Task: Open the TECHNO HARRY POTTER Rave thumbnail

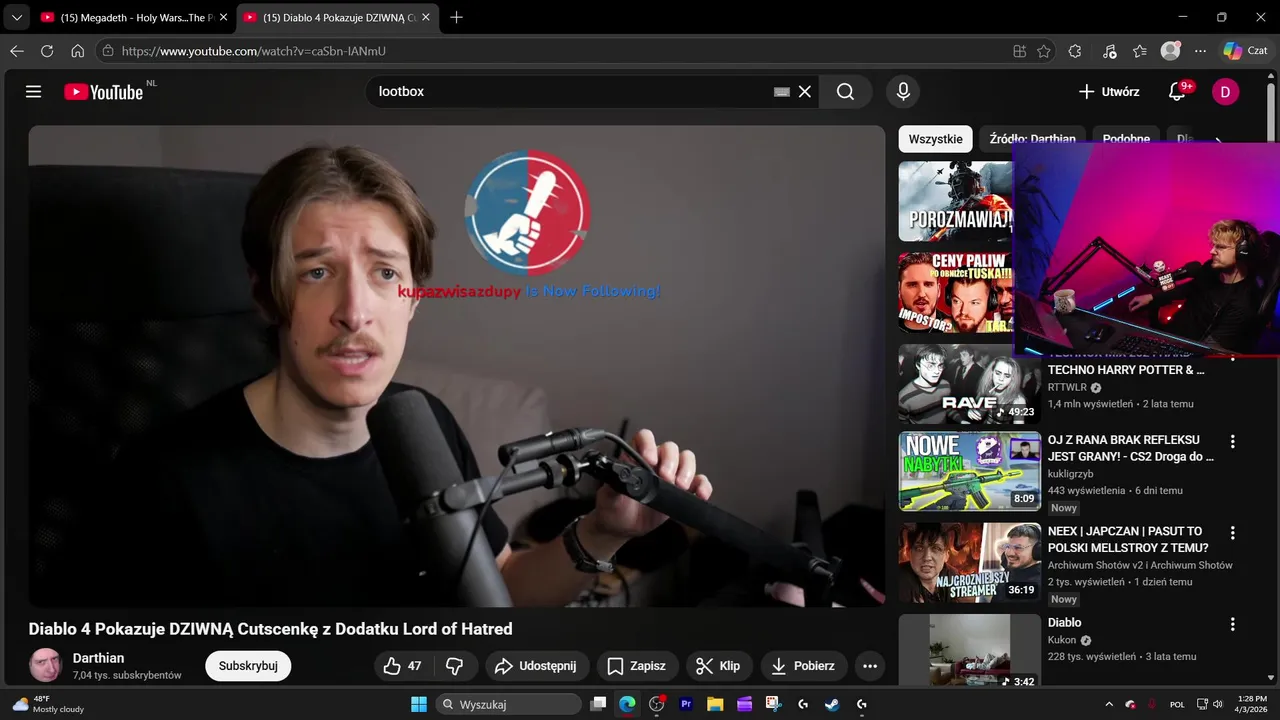Action: (970, 385)
